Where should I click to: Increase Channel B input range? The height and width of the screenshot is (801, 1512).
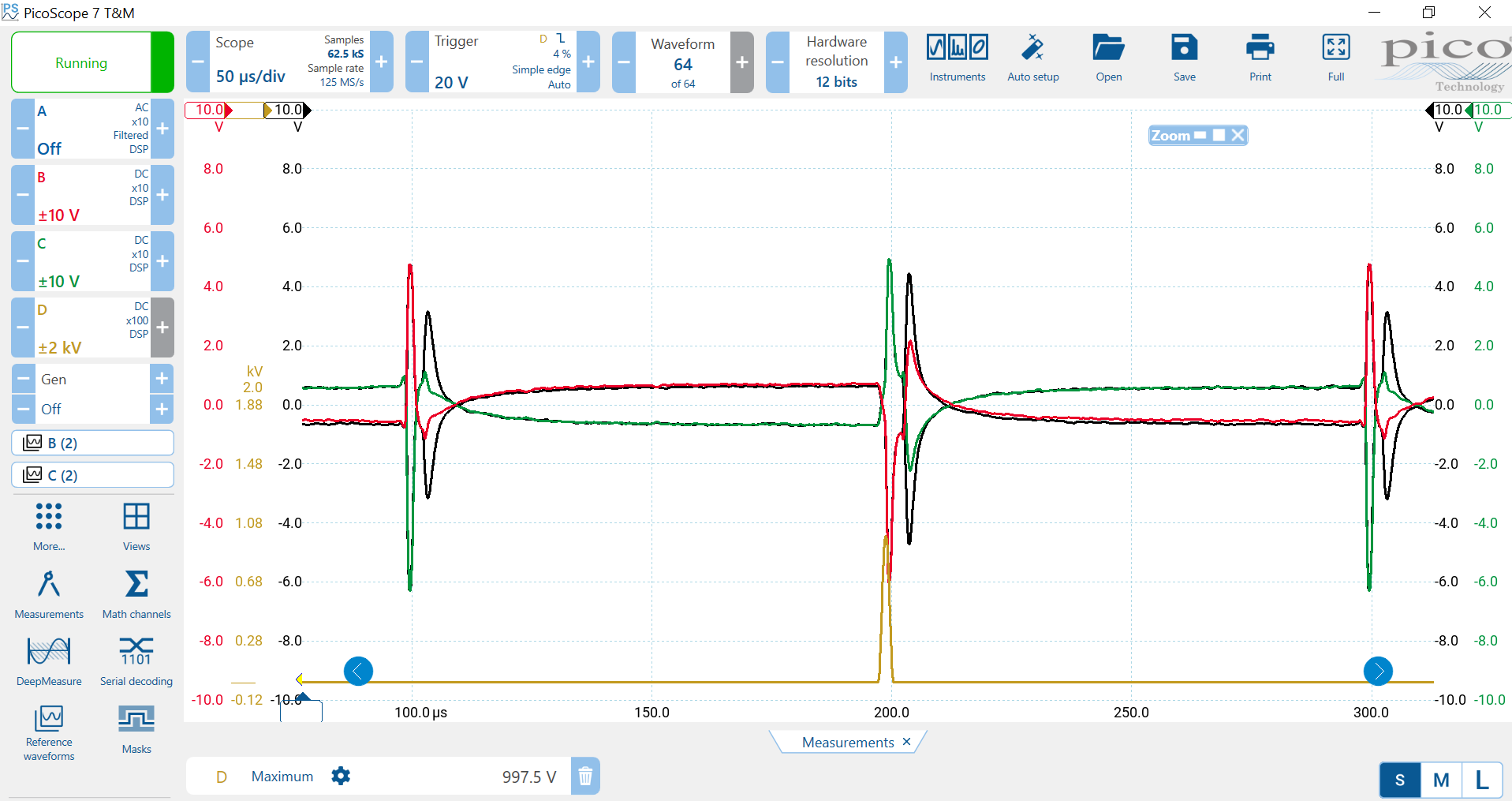pos(162,195)
